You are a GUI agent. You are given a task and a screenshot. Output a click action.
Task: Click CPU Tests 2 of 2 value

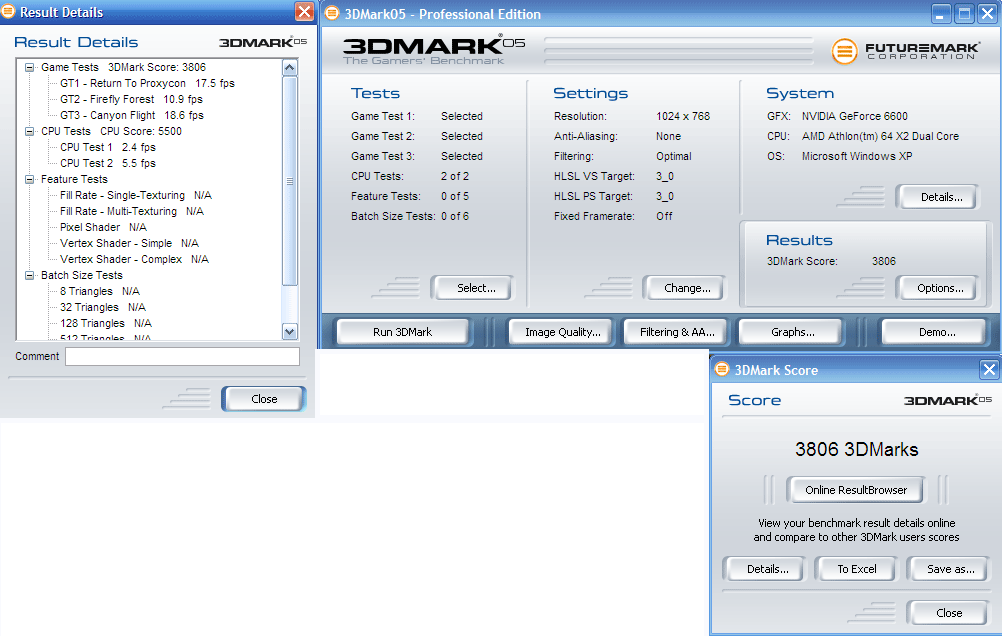click(454, 176)
